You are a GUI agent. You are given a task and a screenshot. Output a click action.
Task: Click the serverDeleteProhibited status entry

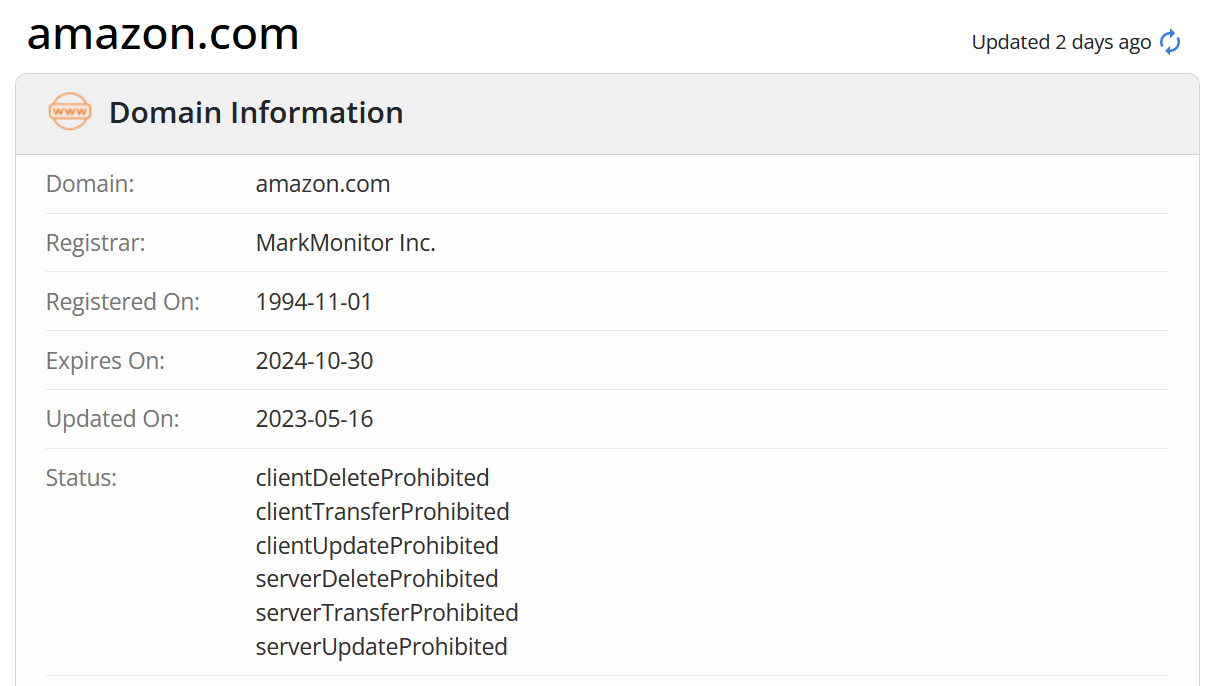pyautogui.click(x=377, y=579)
